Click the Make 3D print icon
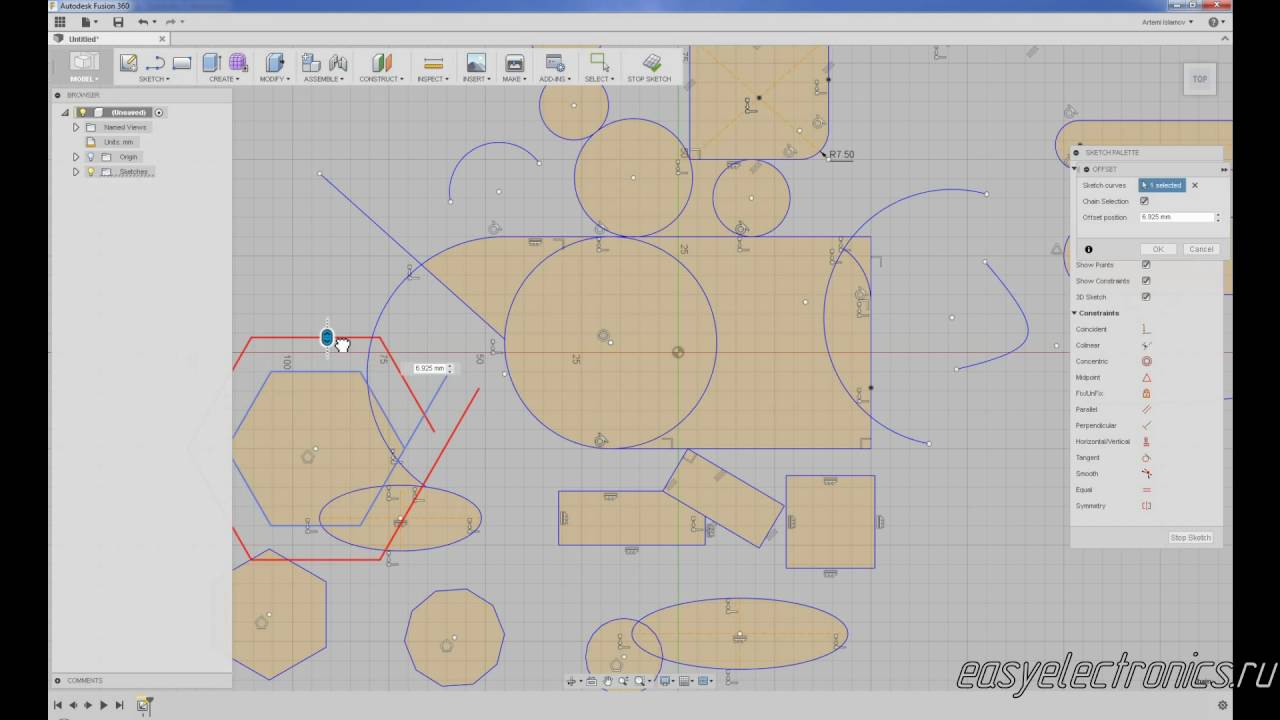This screenshot has width=1280, height=720. 514,63
